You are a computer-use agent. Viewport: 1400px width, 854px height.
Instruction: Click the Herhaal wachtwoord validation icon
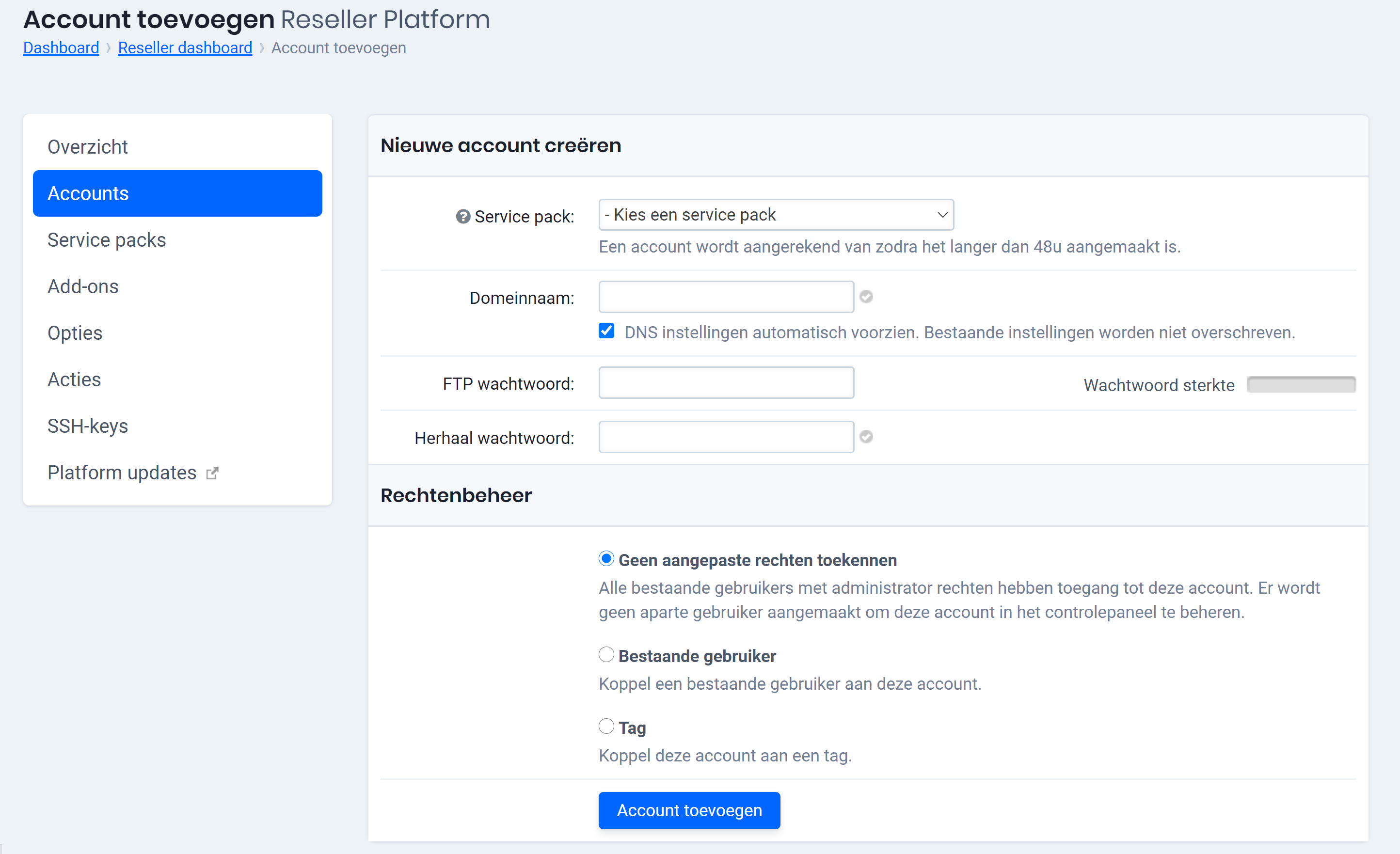[867, 437]
